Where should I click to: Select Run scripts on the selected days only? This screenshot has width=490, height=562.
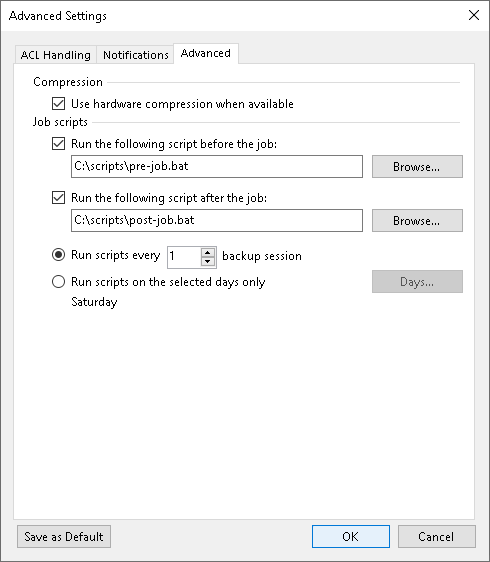pos(58,282)
